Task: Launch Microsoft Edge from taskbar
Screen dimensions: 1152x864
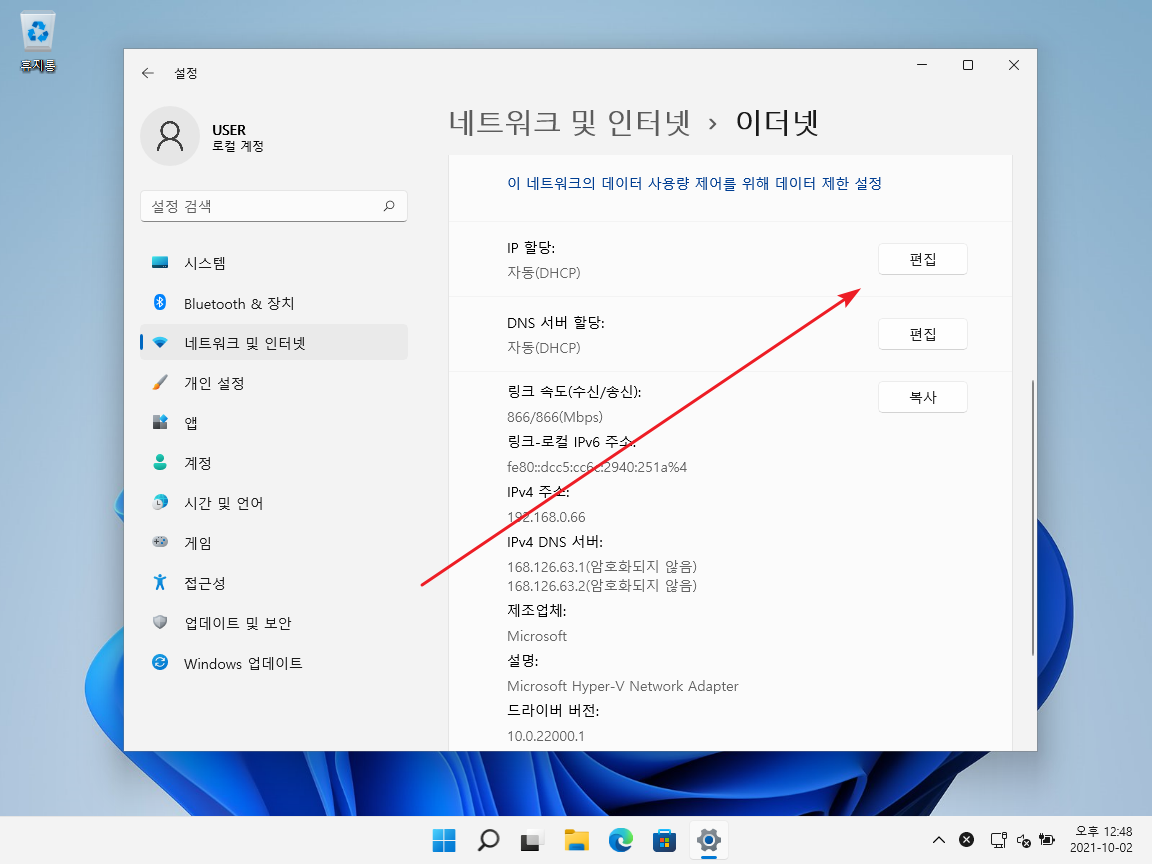Action: pos(621,841)
